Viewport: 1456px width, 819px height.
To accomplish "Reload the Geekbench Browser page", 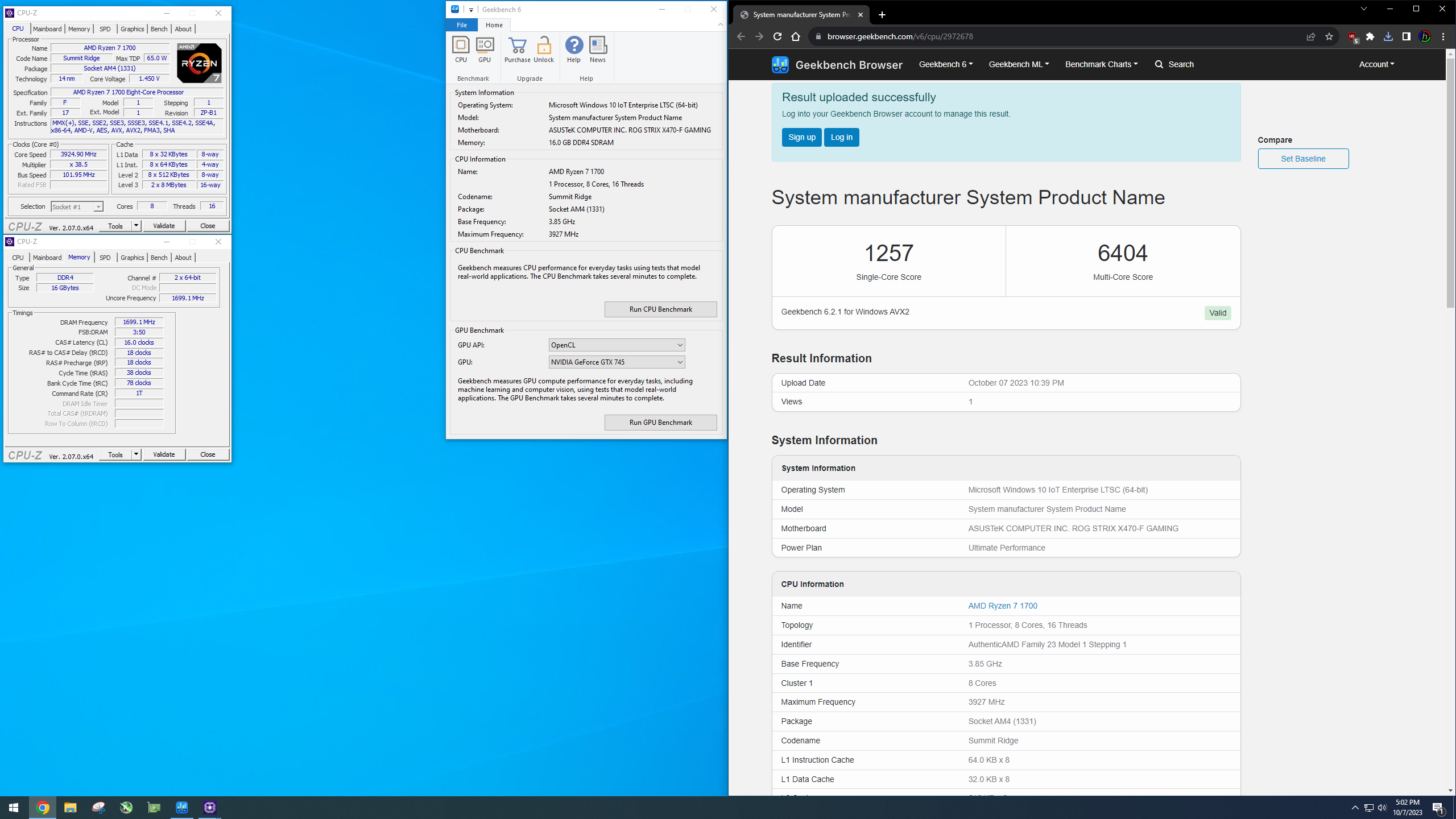I will coord(777,36).
